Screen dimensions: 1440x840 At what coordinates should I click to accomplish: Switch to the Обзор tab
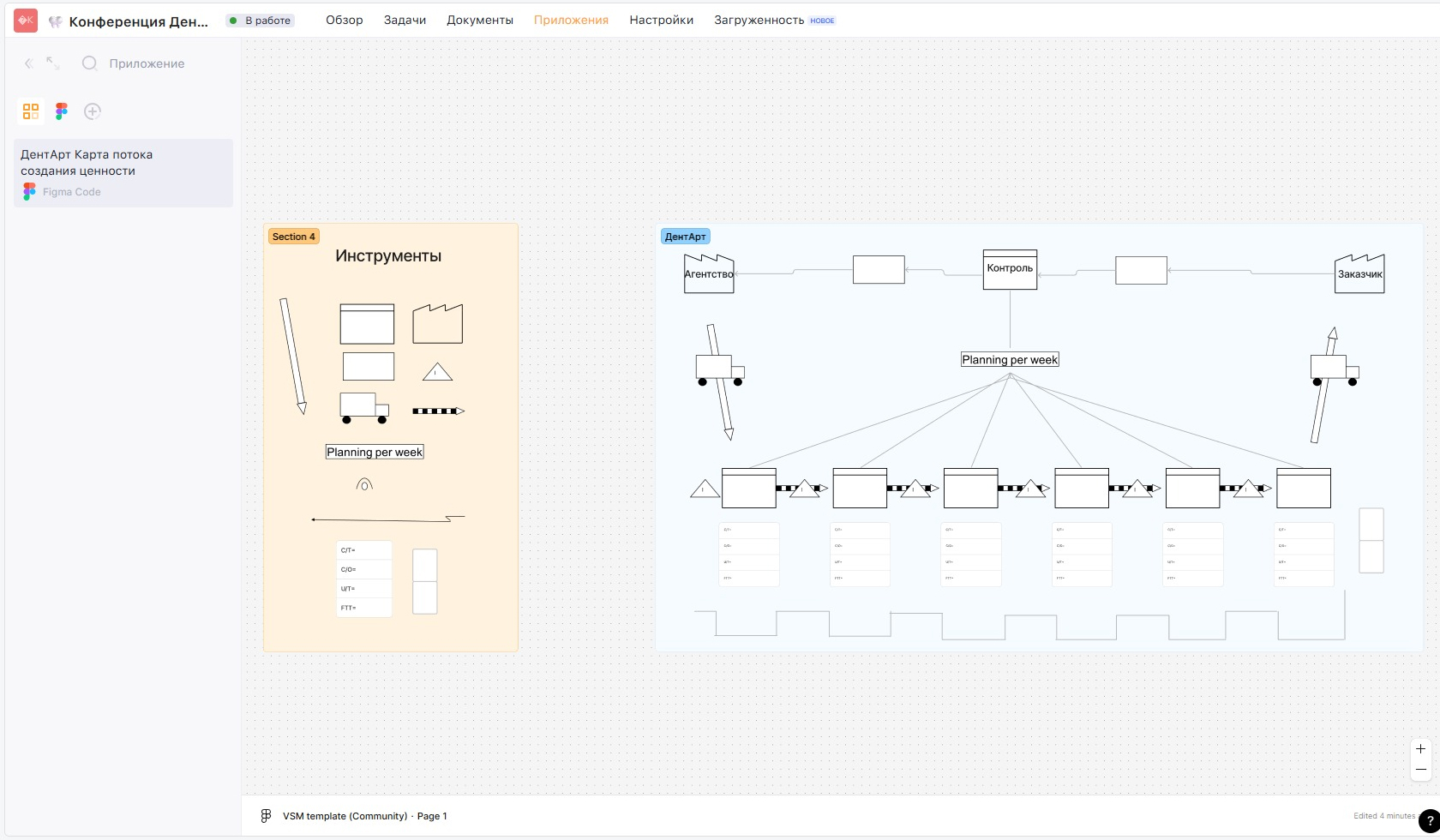pyautogui.click(x=345, y=20)
